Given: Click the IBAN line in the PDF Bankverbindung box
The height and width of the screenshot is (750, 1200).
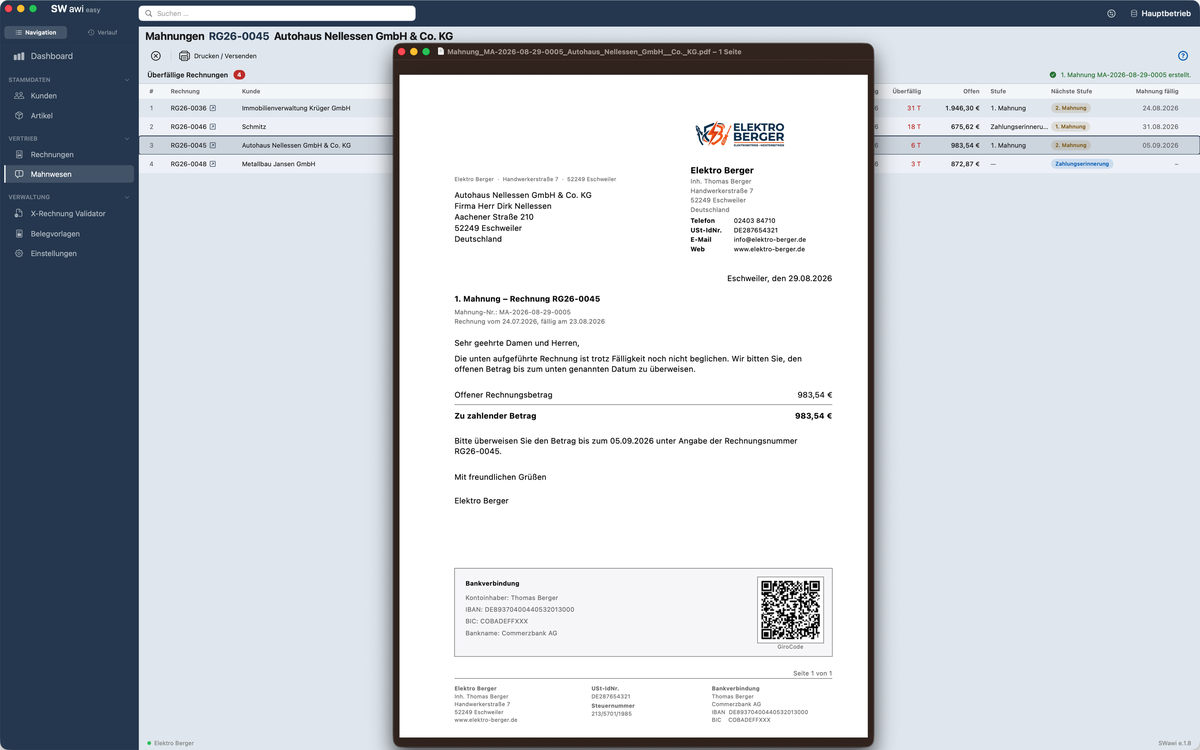Looking at the screenshot, I should [x=520, y=609].
